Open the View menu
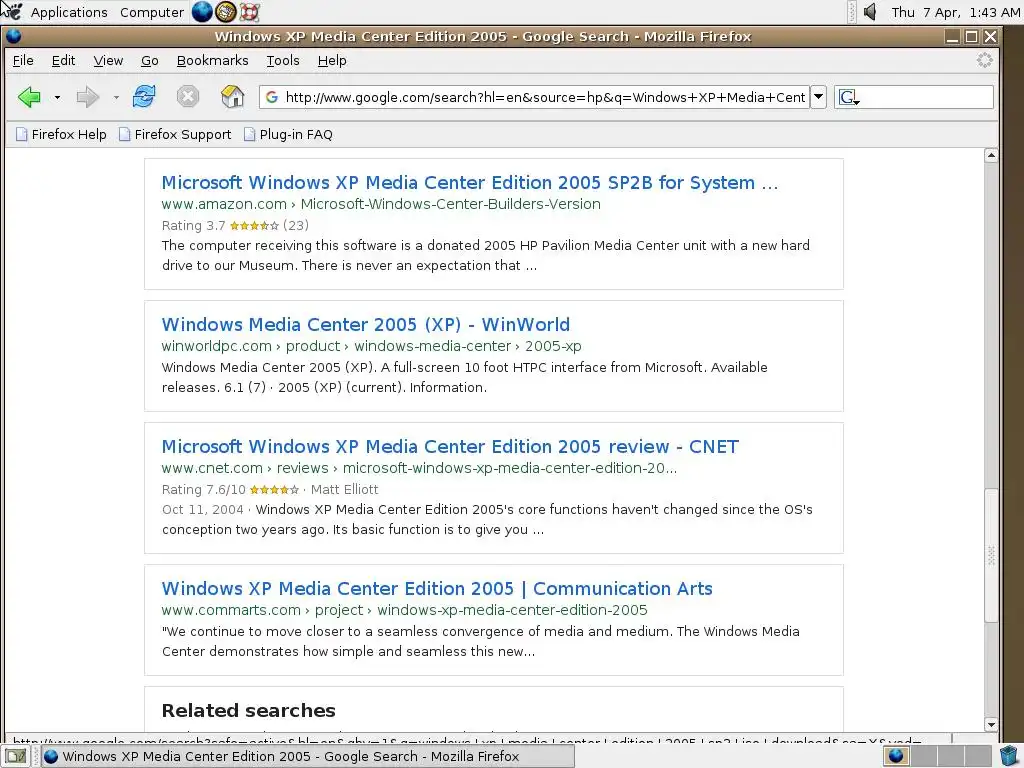The width and height of the screenshot is (1024, 768). [108, 61]
